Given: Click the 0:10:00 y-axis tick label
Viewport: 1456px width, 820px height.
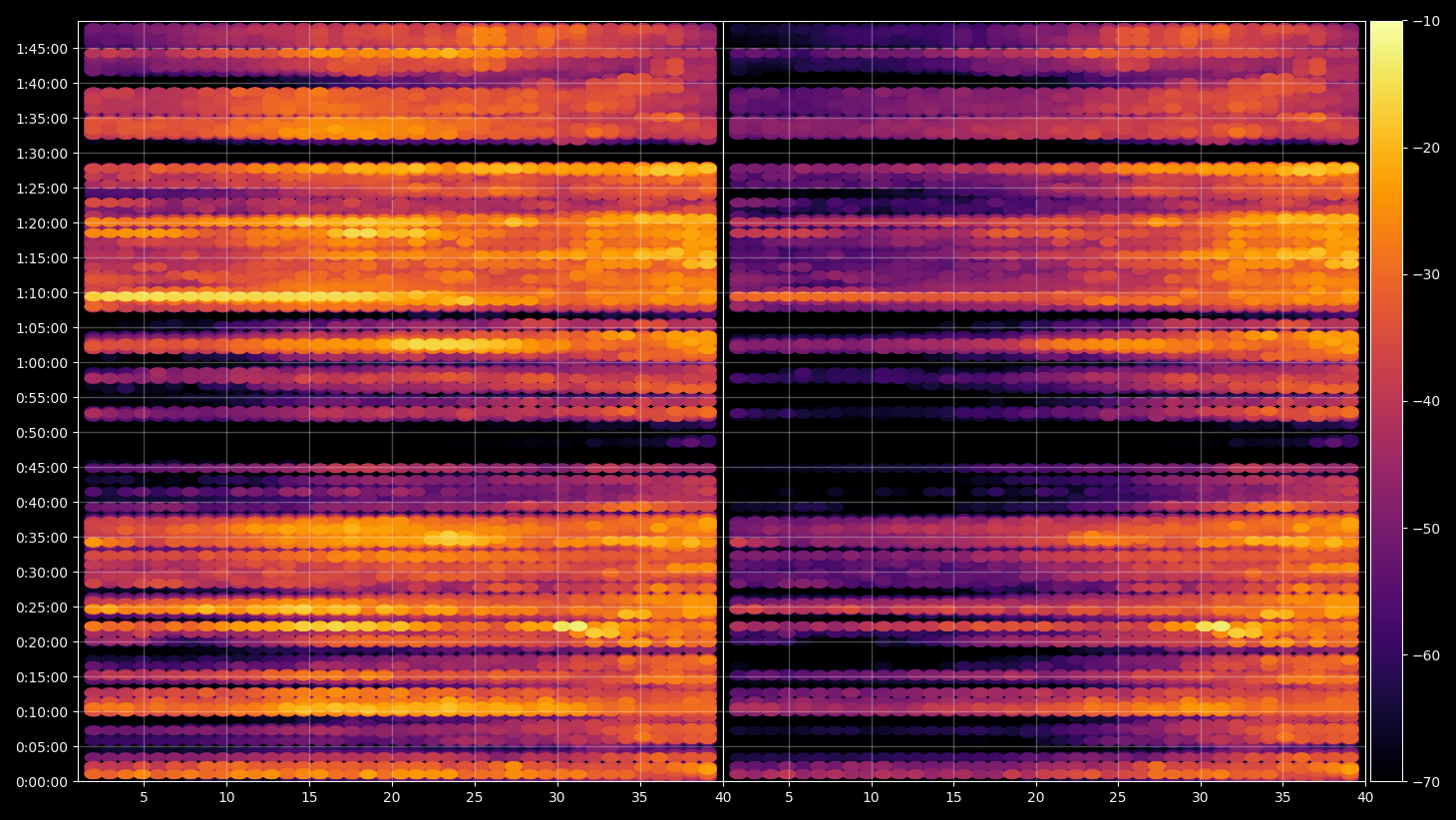Looking at the screenshot, I should pos(42,712).
